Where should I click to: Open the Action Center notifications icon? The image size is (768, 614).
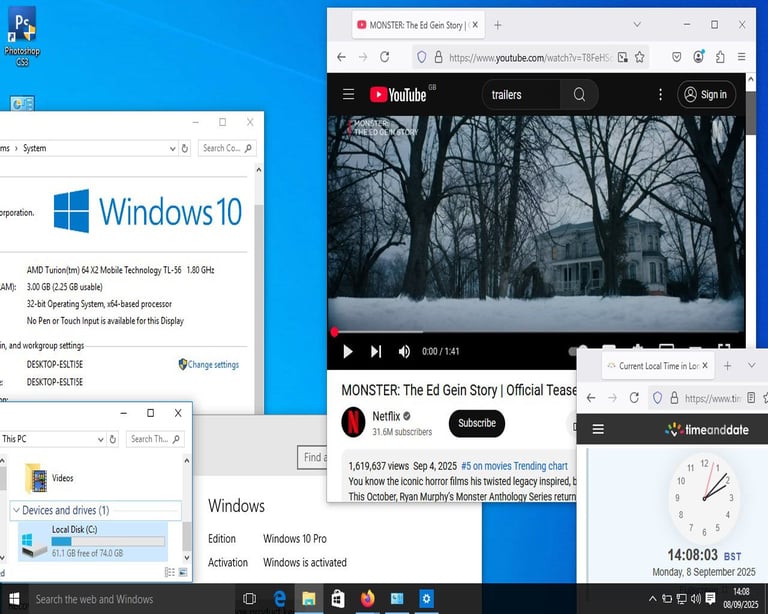coord(710,598)
